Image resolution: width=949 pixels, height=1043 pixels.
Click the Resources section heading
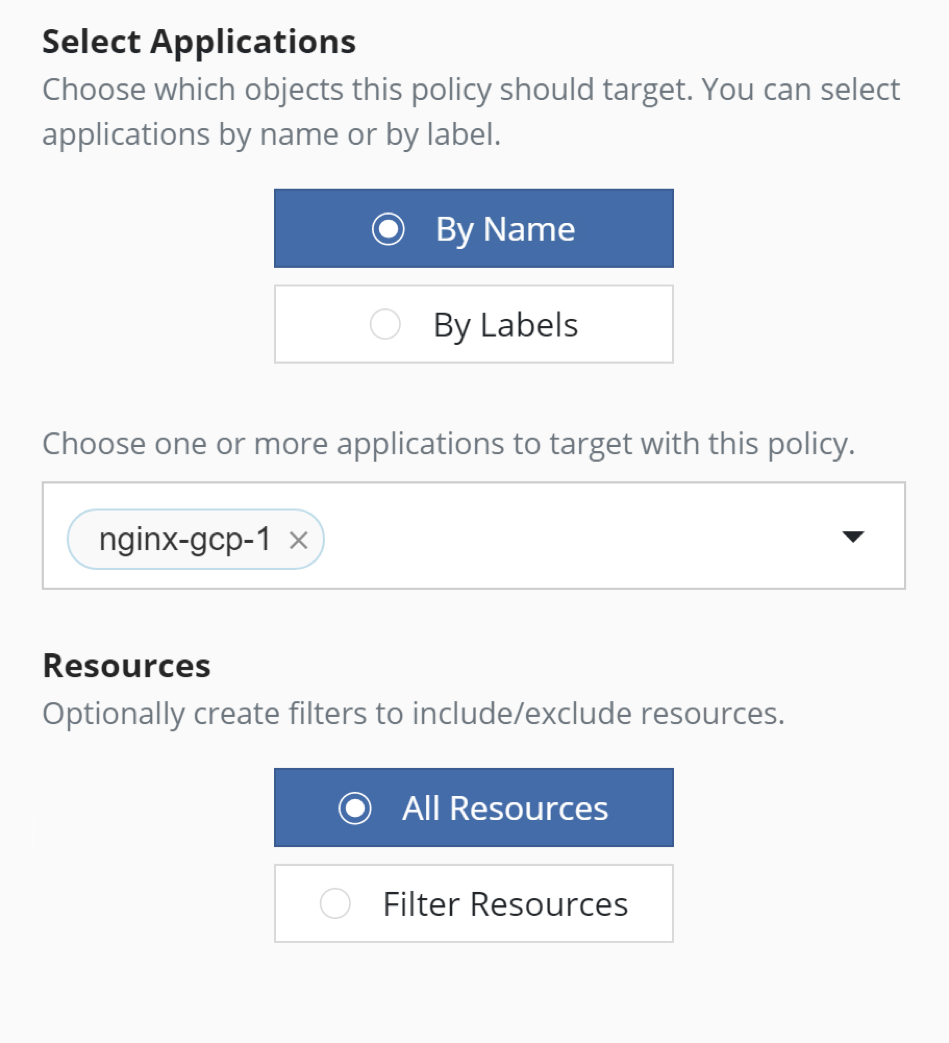pos(126,666)
